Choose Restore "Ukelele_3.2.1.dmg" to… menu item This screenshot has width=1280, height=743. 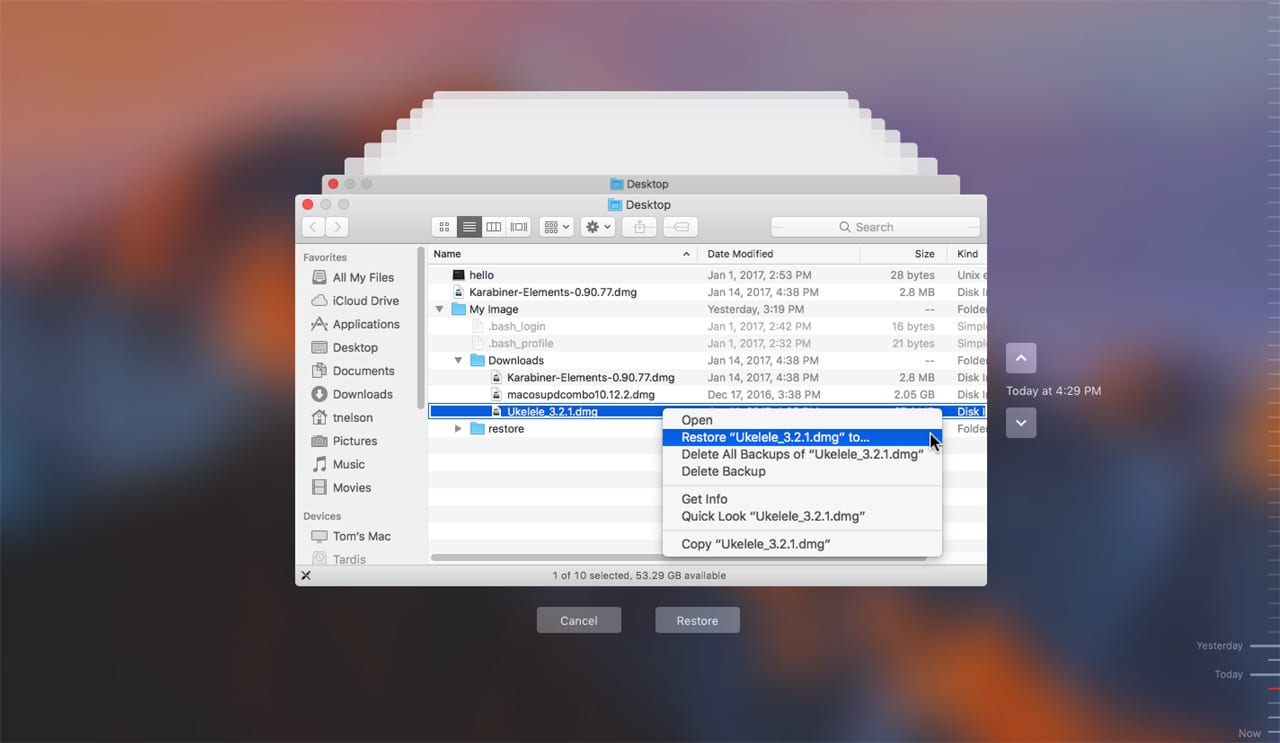(775, 437)
